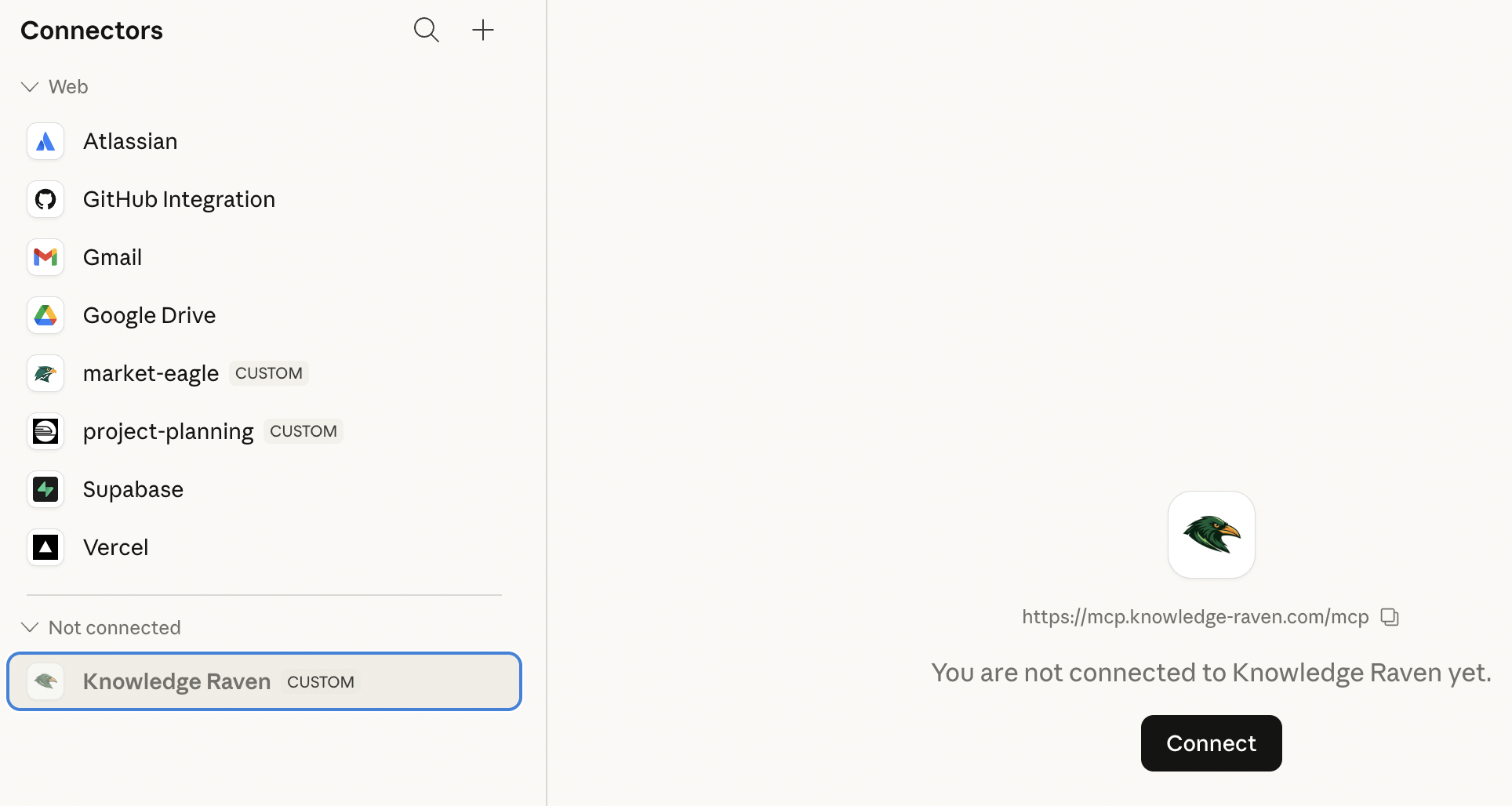This screenshot has width=1512, height=806.
Task: Click the project-planning globe icon
Action: coord(45,431)
